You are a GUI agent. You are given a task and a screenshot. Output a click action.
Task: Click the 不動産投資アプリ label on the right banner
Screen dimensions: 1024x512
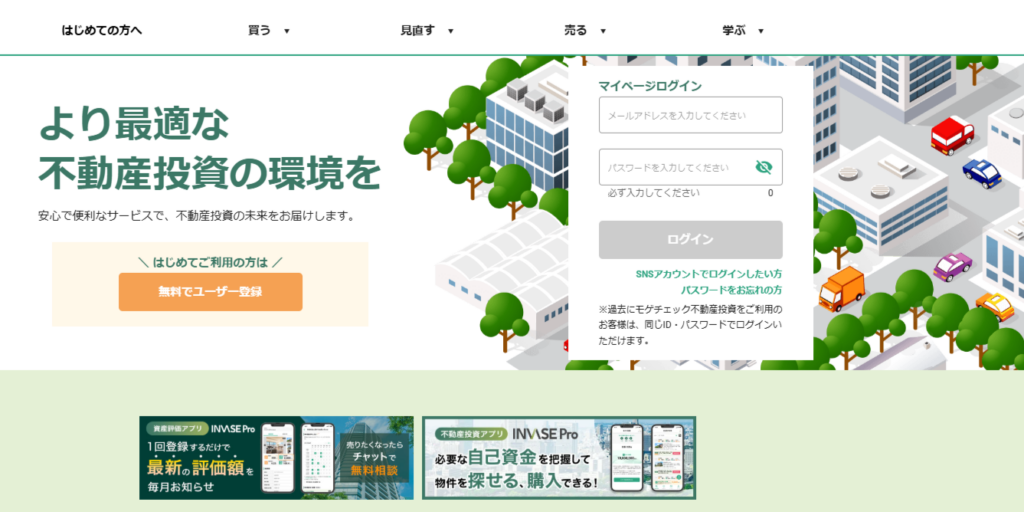[x=472, y=434]
